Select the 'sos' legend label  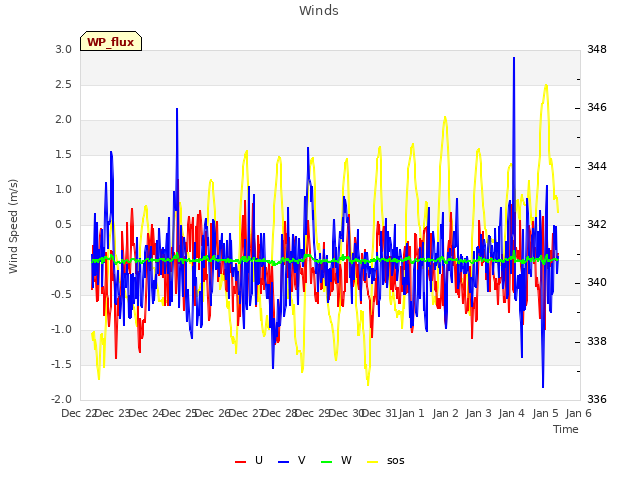coord(396,461)
